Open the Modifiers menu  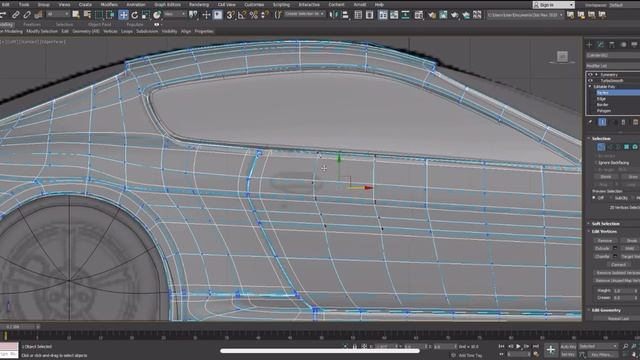point(109,4)
